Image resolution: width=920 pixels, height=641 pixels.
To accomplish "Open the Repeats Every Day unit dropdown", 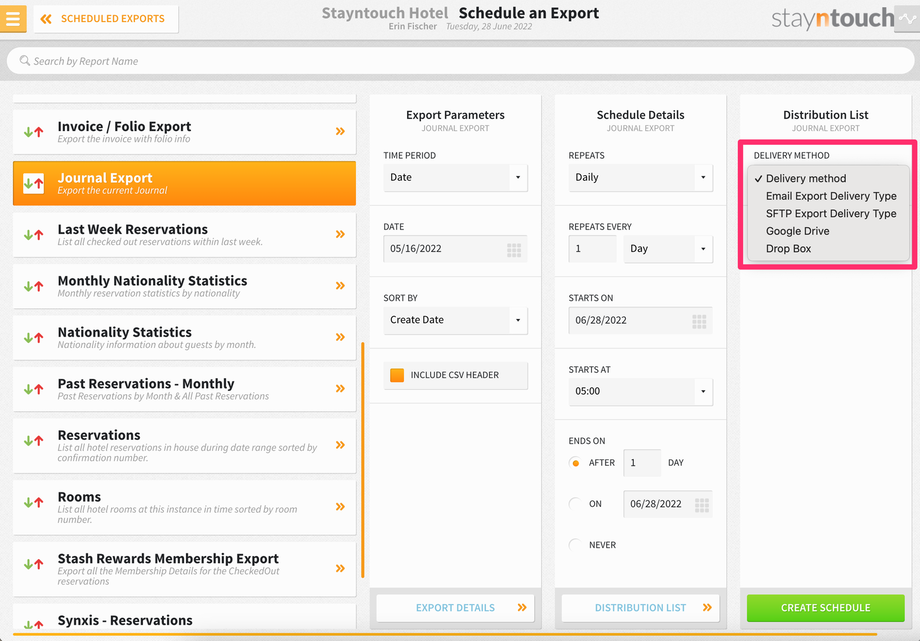I will tap(668, 249).
